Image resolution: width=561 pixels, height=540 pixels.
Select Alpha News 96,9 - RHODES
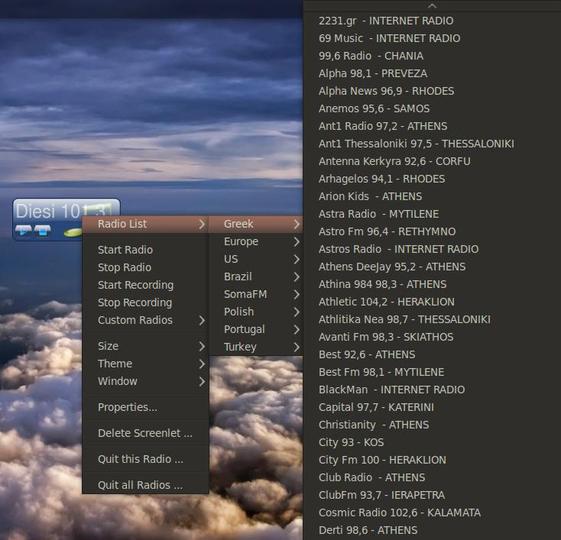tap(432, 91)
